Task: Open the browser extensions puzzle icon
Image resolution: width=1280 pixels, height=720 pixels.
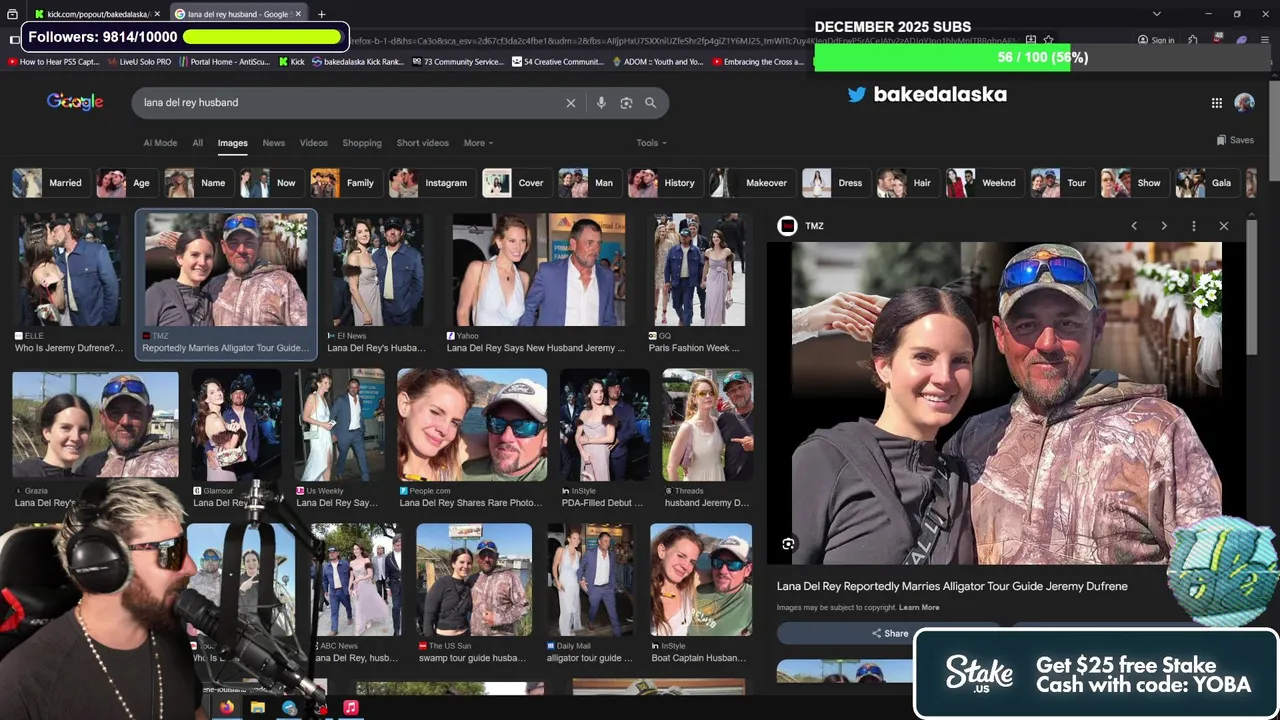Action: coord(1193,40)
